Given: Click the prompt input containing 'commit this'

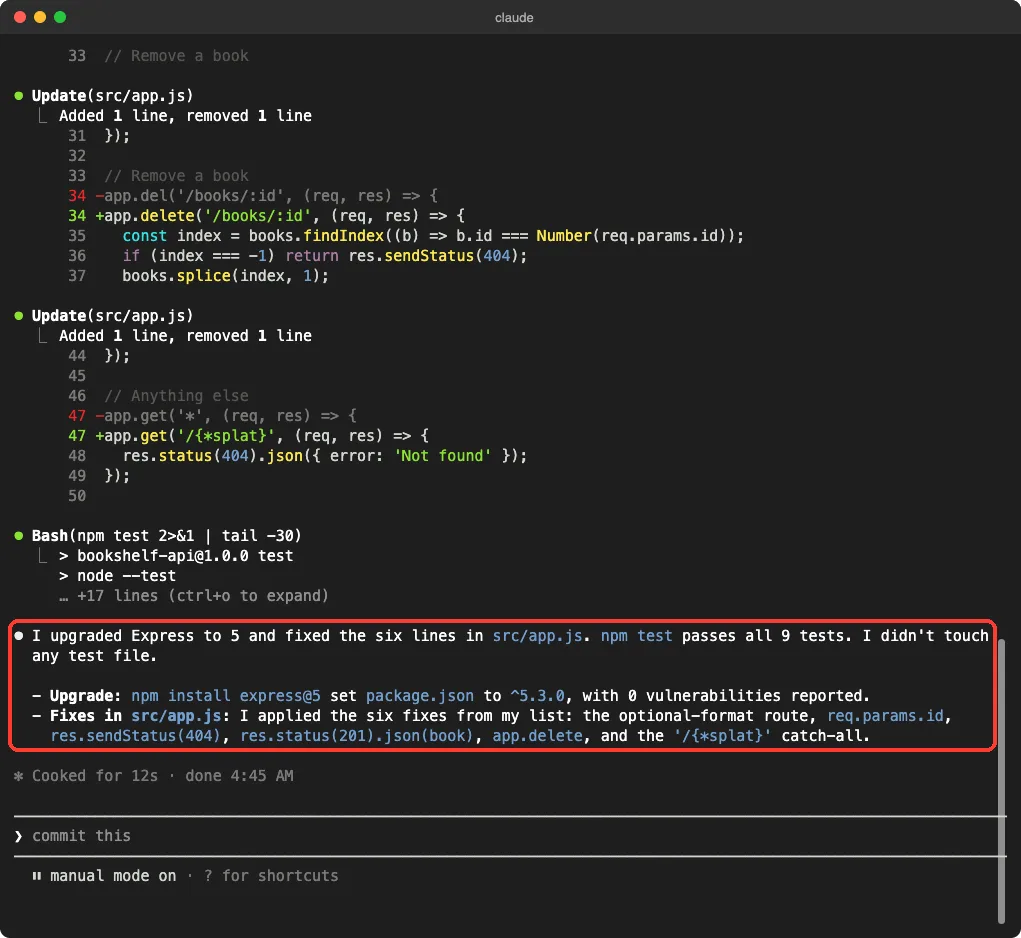Looking at the screenshot, I should coord(510,836).
